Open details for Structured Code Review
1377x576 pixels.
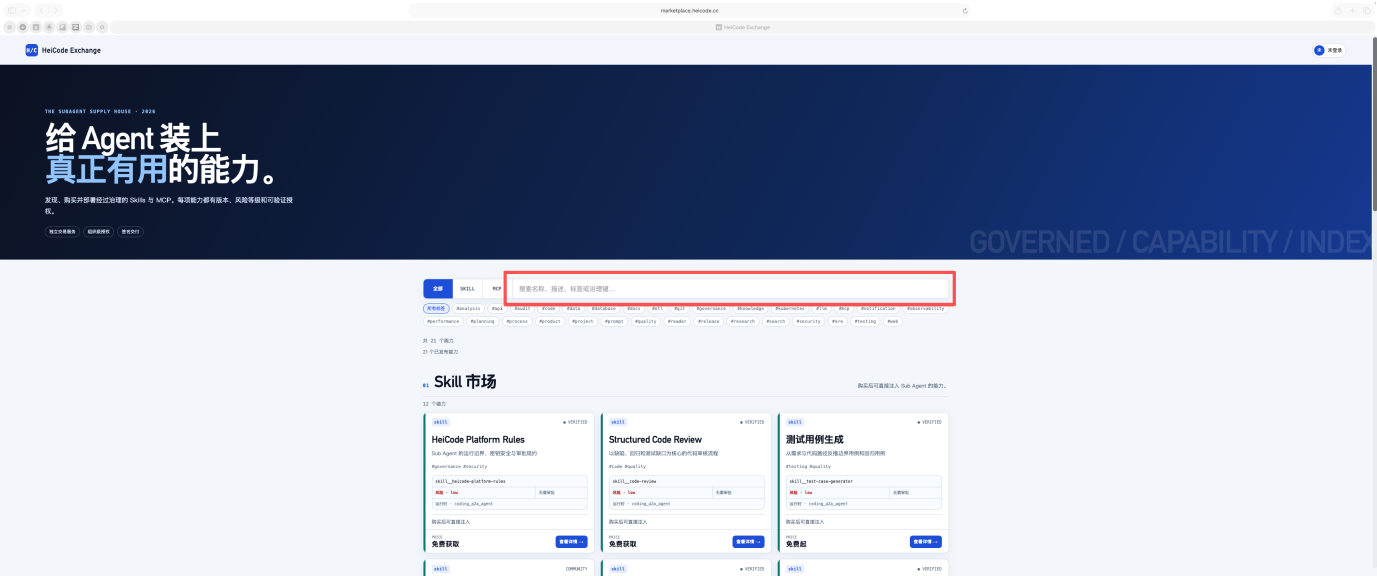(749, 542)
